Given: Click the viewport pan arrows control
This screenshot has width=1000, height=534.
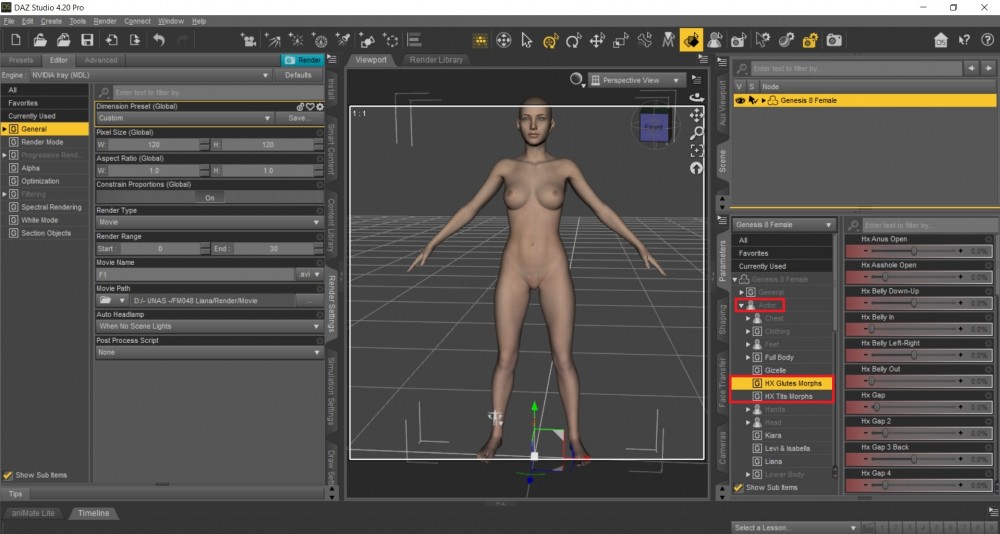Looking at the screenshot, I should point(696,115).
